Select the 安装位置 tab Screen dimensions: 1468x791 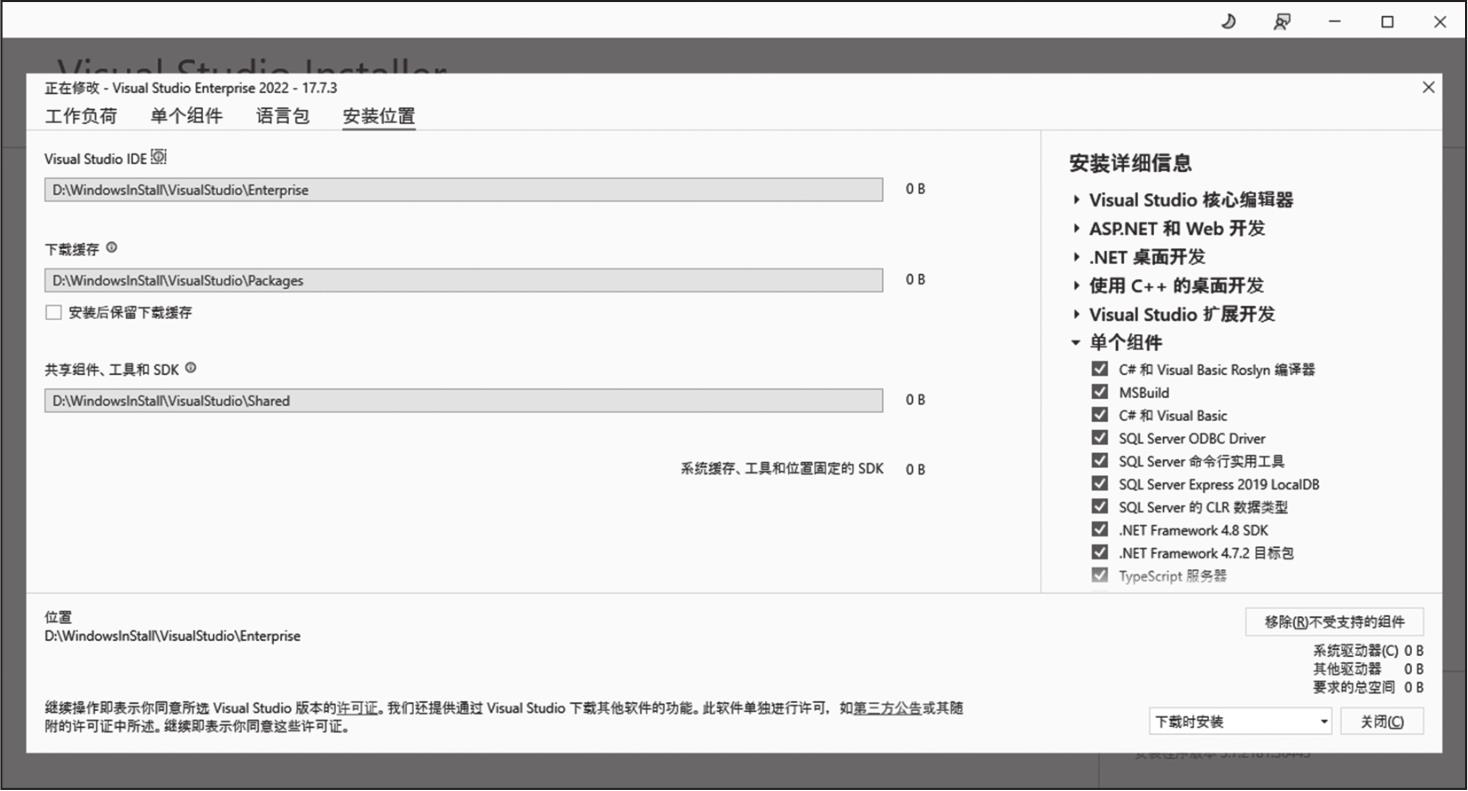(x=379, y=116)
